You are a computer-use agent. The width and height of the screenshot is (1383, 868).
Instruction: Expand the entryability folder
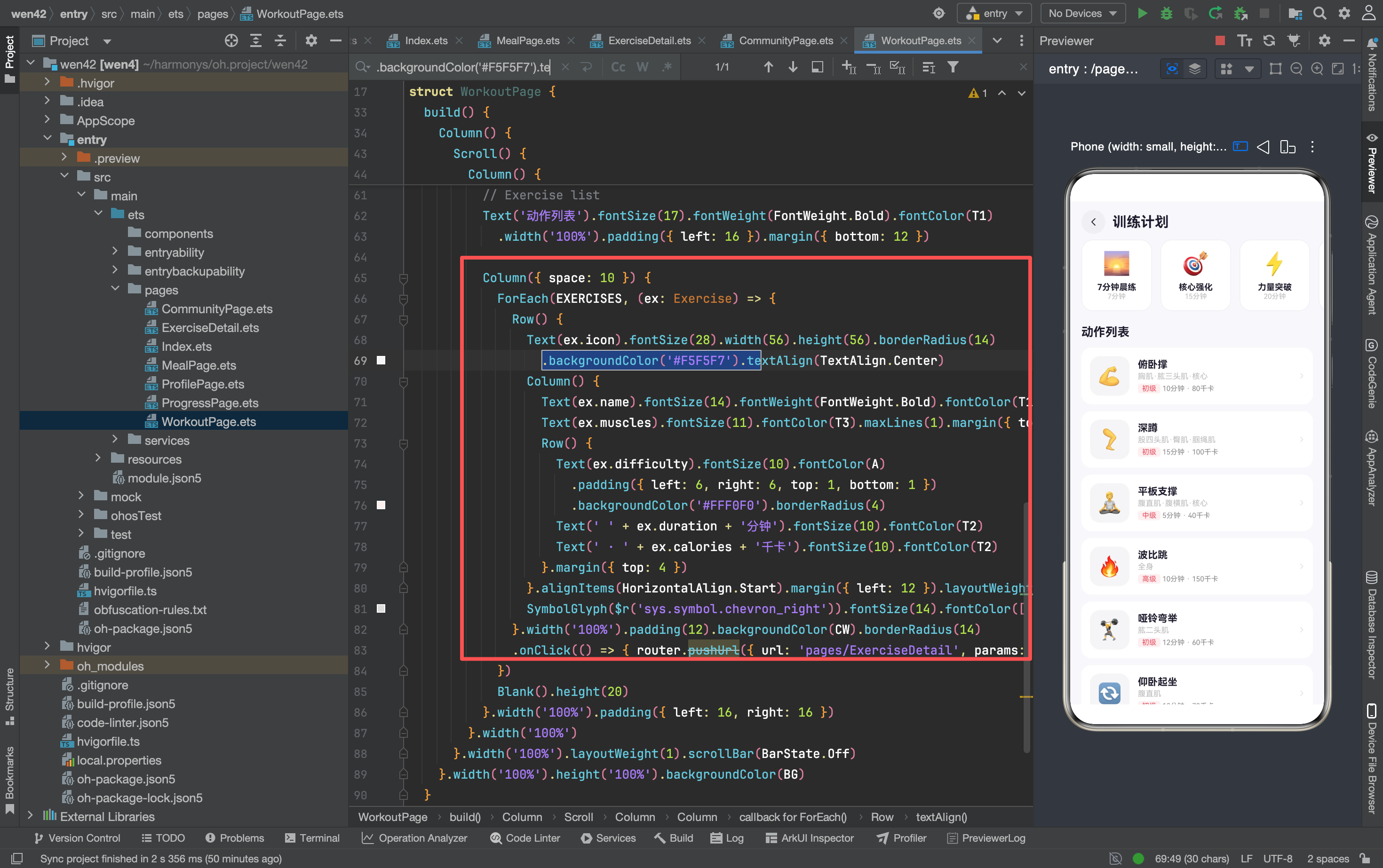[115, 252]
